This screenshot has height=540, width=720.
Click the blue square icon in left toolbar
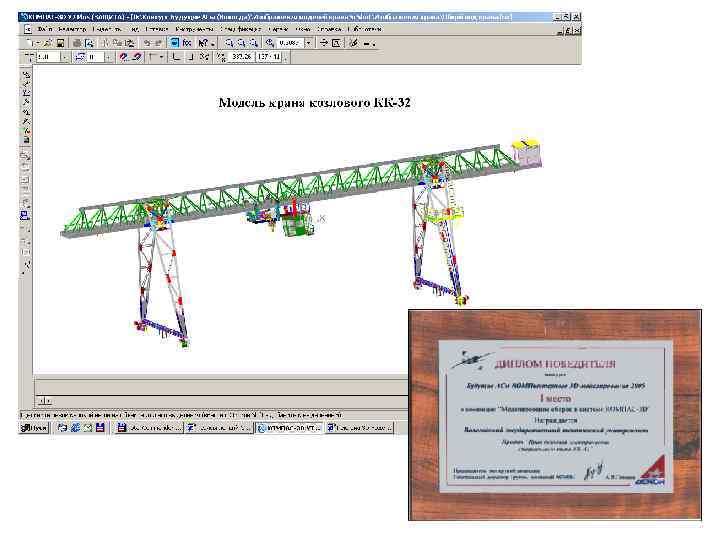25,215
